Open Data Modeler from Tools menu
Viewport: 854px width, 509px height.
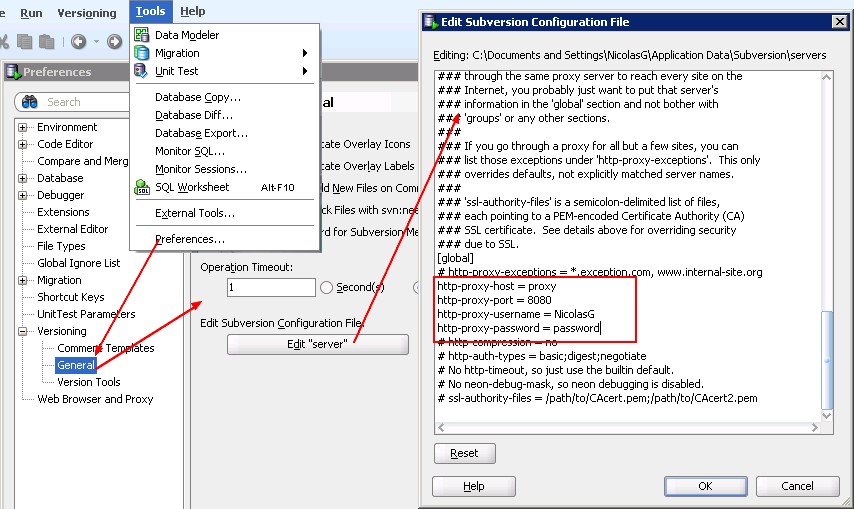(186, 35)
